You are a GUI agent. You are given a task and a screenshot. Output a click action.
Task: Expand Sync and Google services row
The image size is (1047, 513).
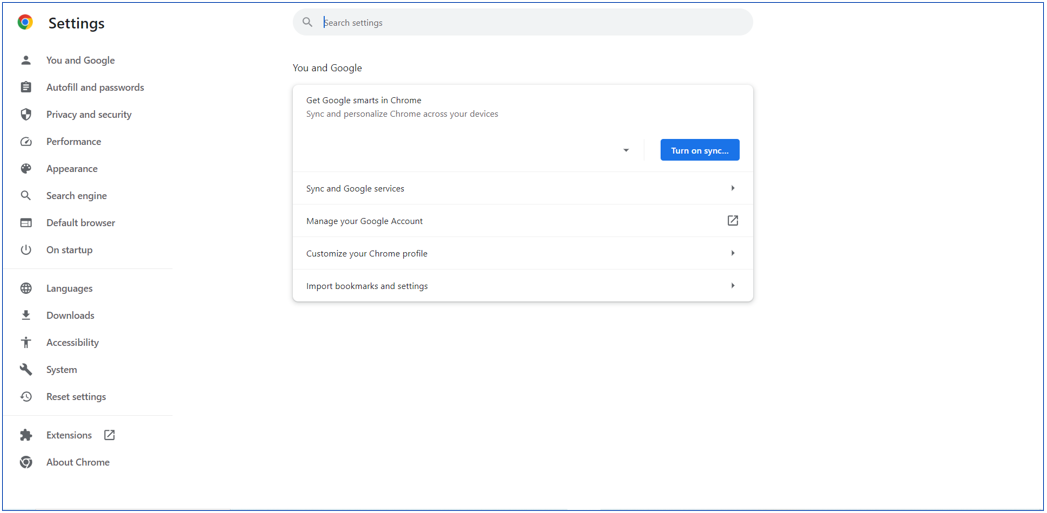click(x=522, y=189)
